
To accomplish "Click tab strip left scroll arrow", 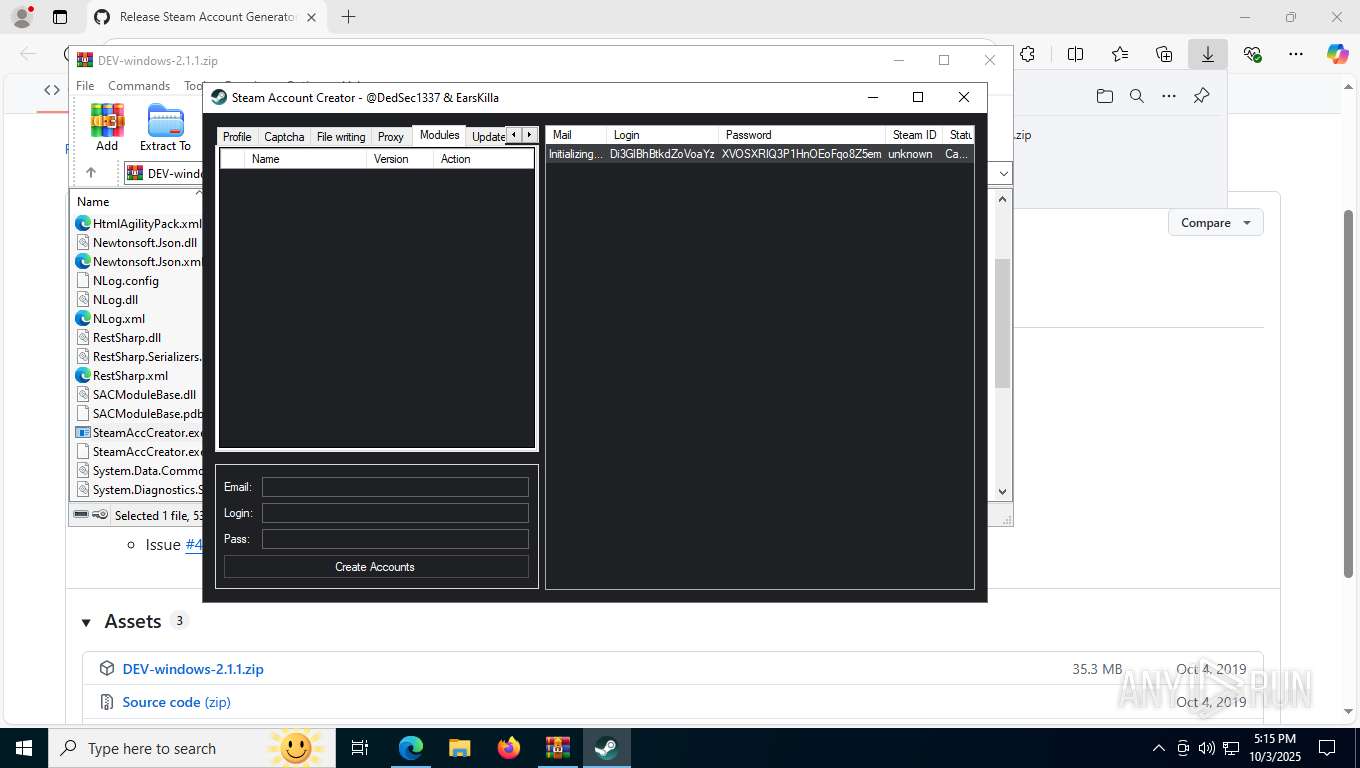I will click(x=514, y=135).
